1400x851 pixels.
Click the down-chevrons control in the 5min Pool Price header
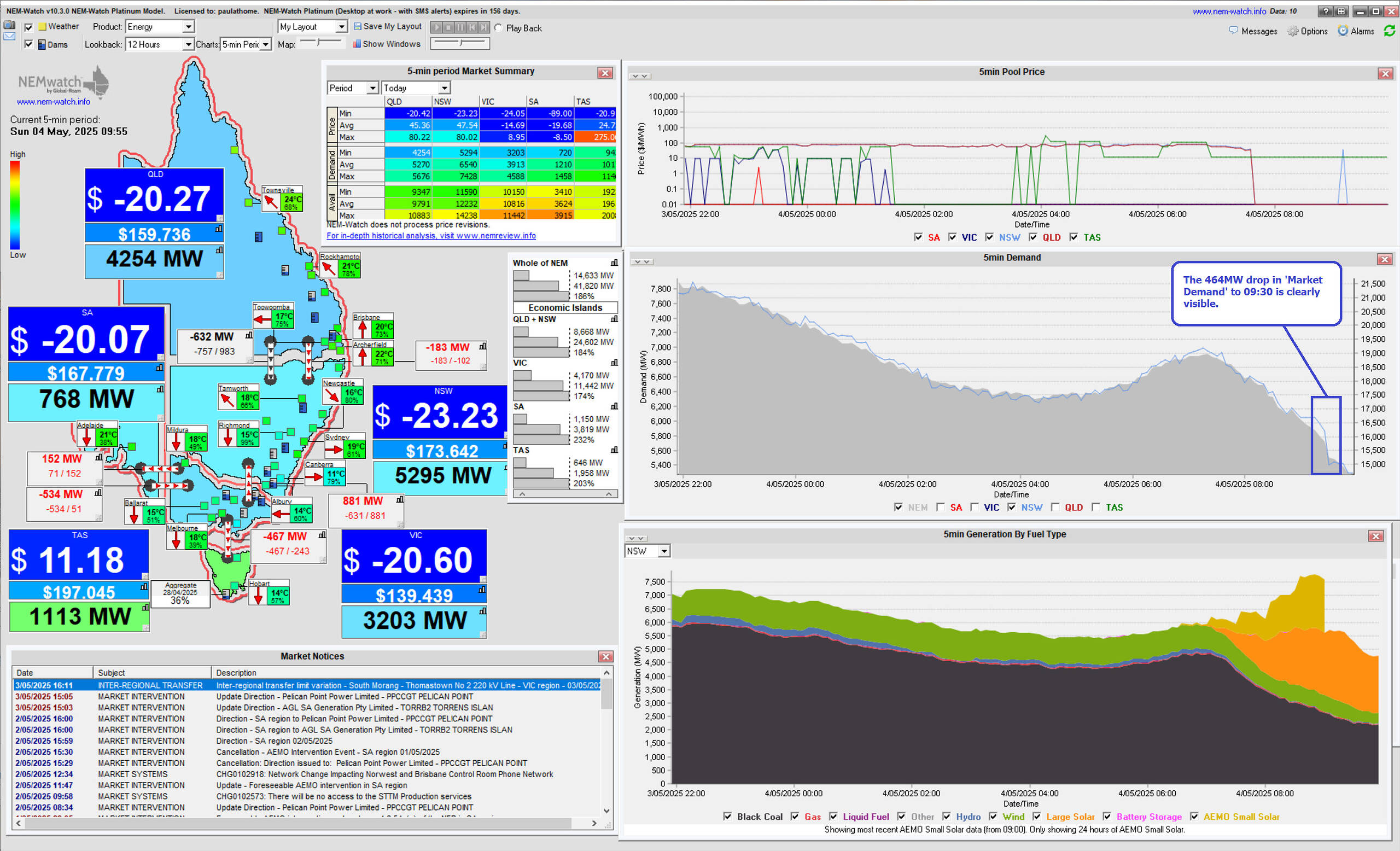click(x=640, y=76)
